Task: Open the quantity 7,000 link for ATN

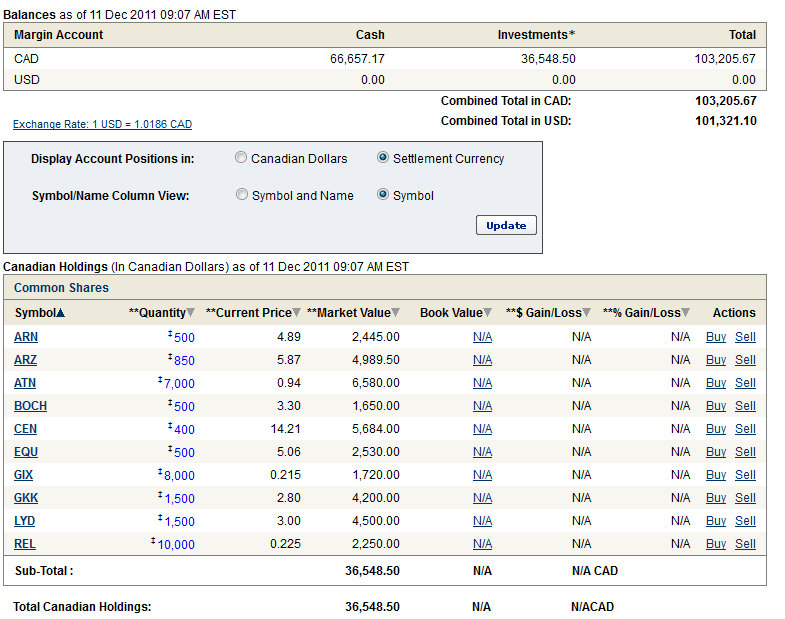Action: (180, 384)
